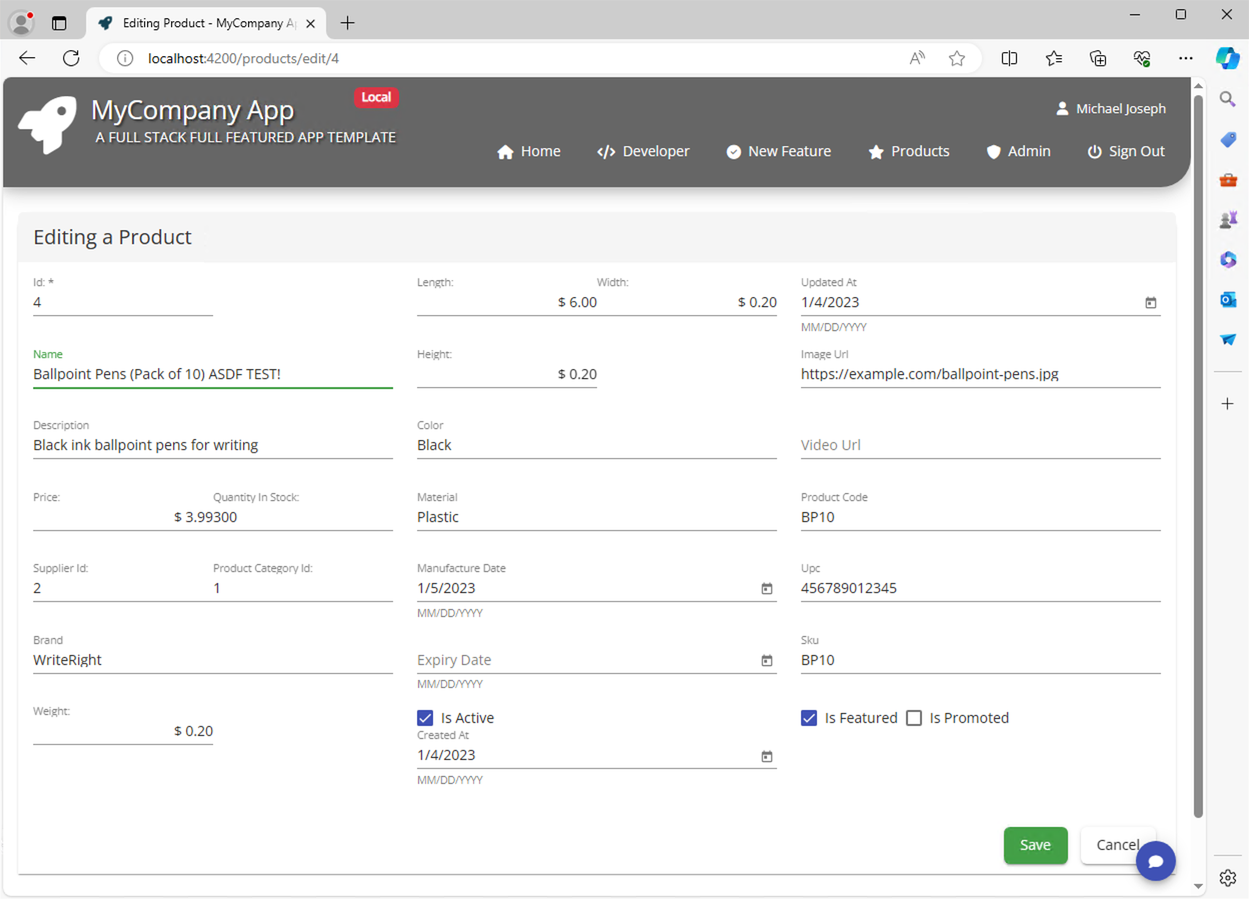Click the Color input field

[x=597, y=445]
